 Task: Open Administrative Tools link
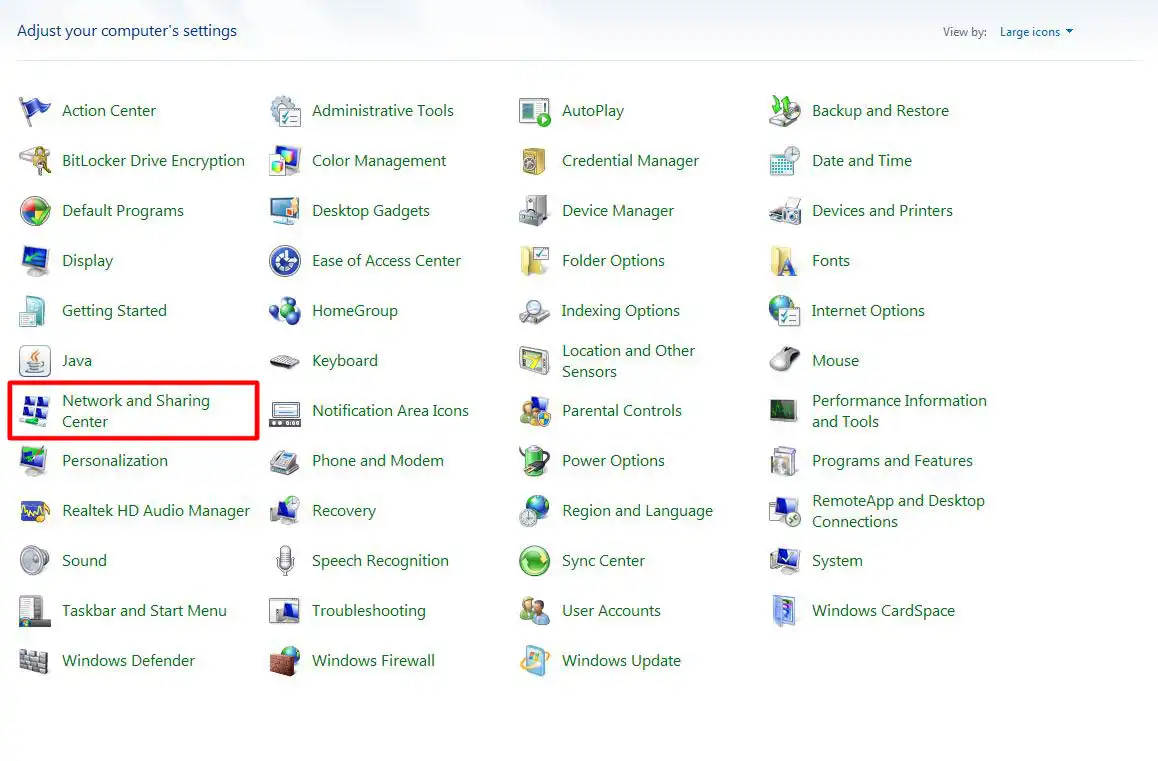[382, 111]
